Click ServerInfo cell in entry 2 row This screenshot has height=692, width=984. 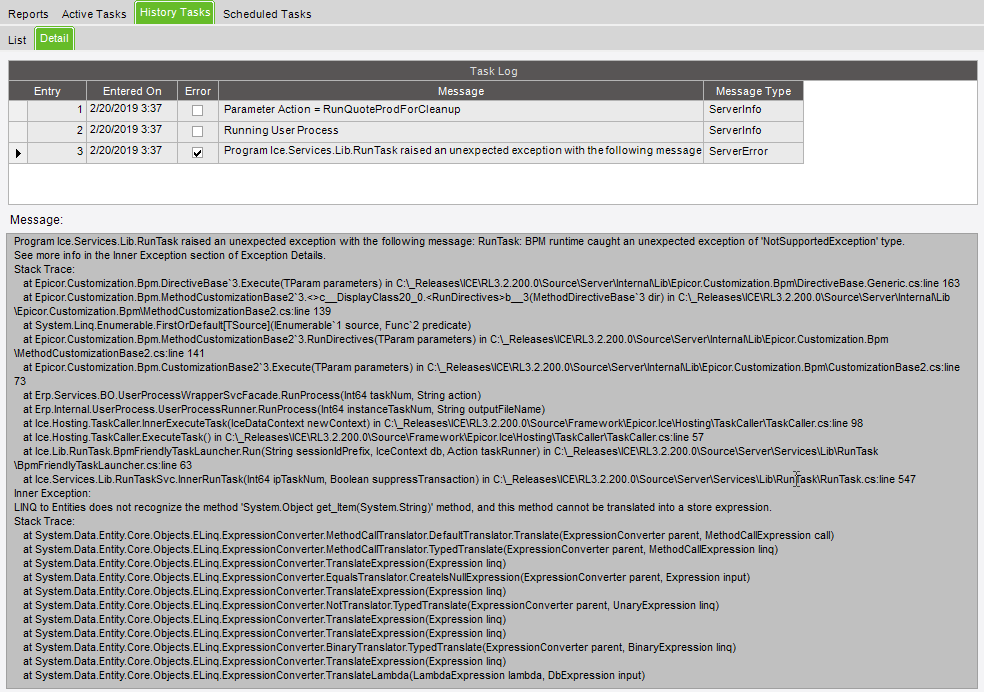click(x=753, y=132)
